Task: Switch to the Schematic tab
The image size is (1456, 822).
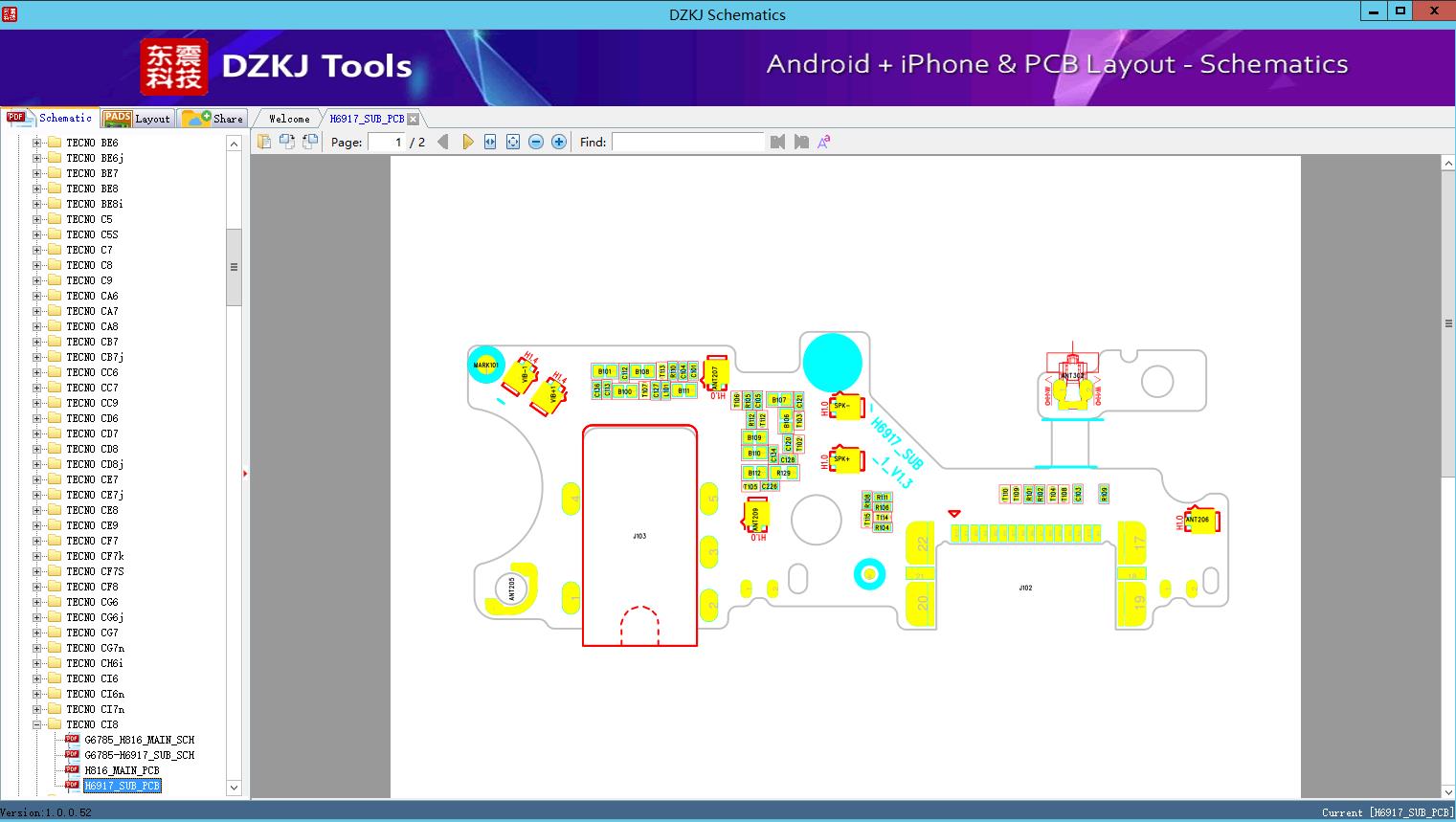Action: [50, 118]
